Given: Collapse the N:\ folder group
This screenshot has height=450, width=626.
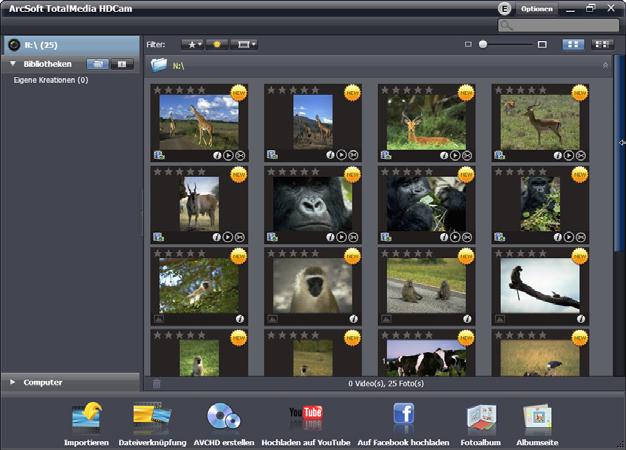Looking at the screenshot, I should point(605,65).
